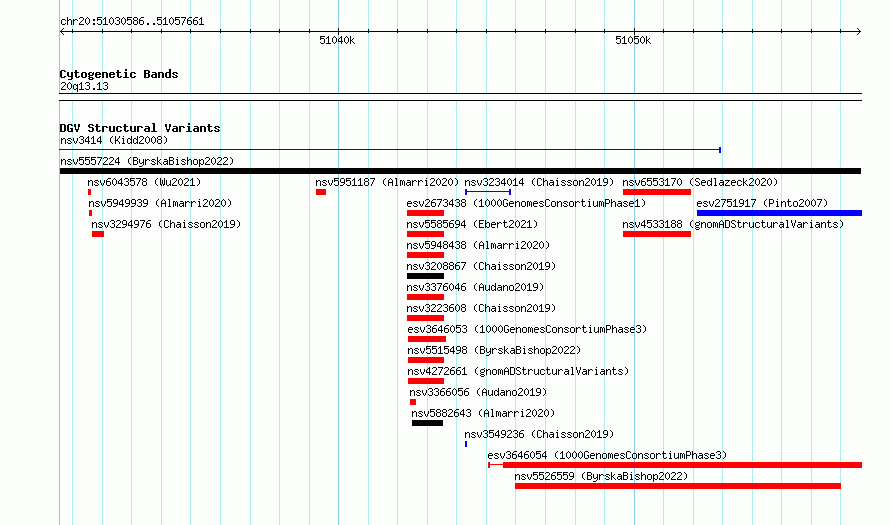Open nsv3294976 (Chaisson2019) variant
This screenshot has width=890, height=525.
166,224
